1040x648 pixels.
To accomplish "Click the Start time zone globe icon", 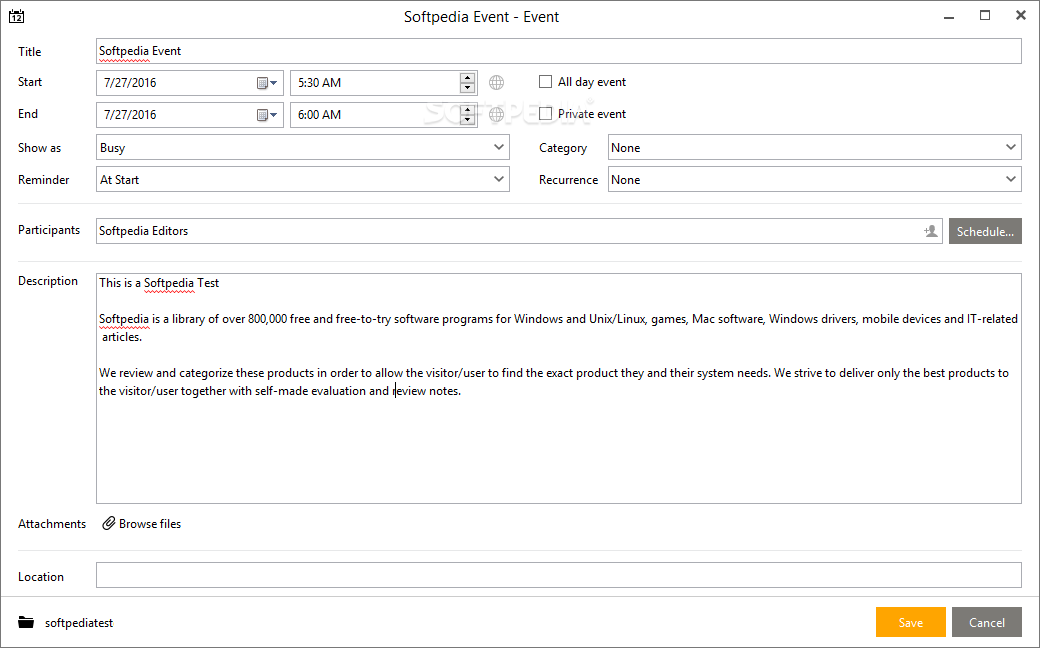I will pyautogui.click(x=496, y=82).
